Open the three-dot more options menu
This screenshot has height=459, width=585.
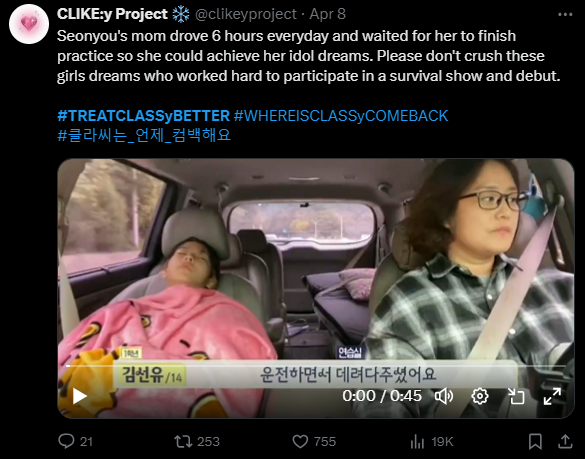tap(565, 15)
